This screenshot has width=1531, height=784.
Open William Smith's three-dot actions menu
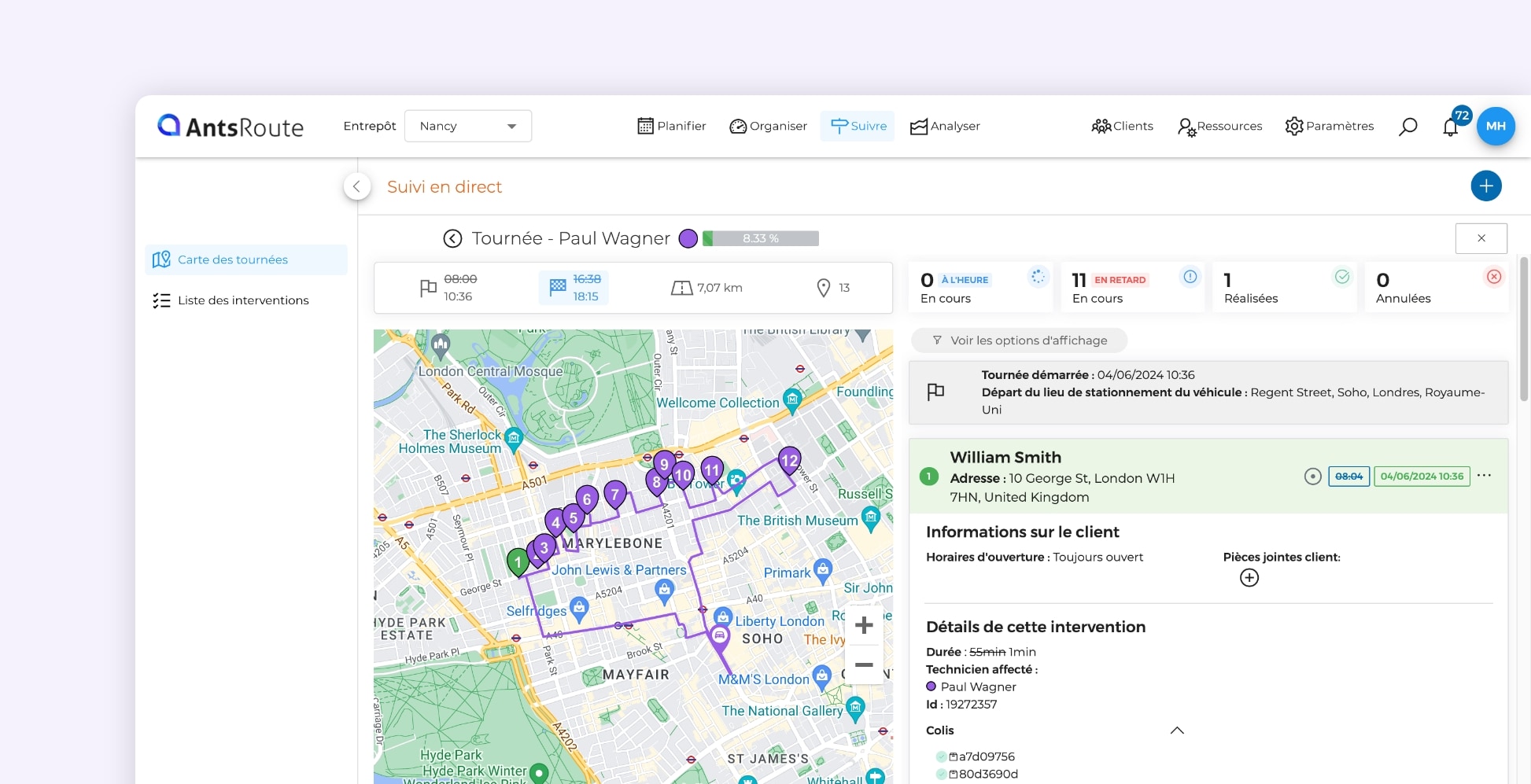(1485, 474)
